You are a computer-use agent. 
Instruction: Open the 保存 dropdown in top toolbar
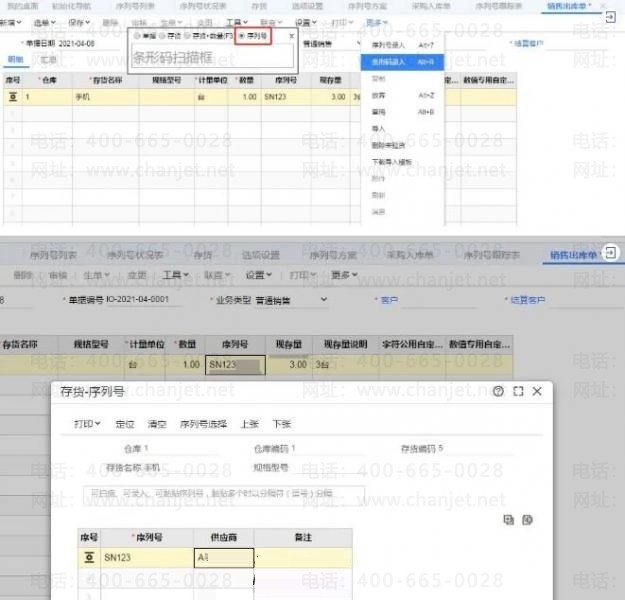point(79,22)
